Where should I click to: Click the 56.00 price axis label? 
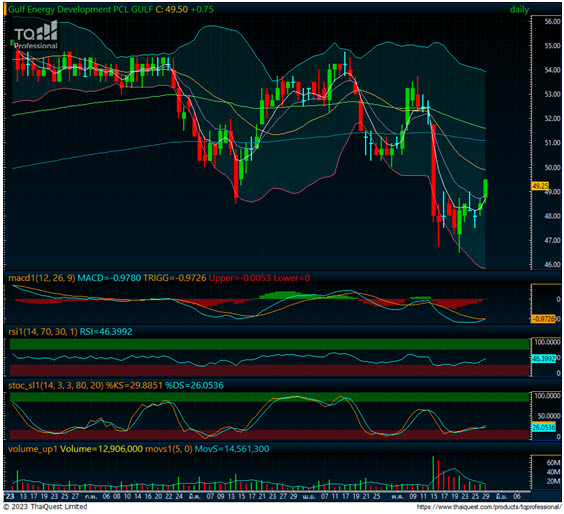552,22
